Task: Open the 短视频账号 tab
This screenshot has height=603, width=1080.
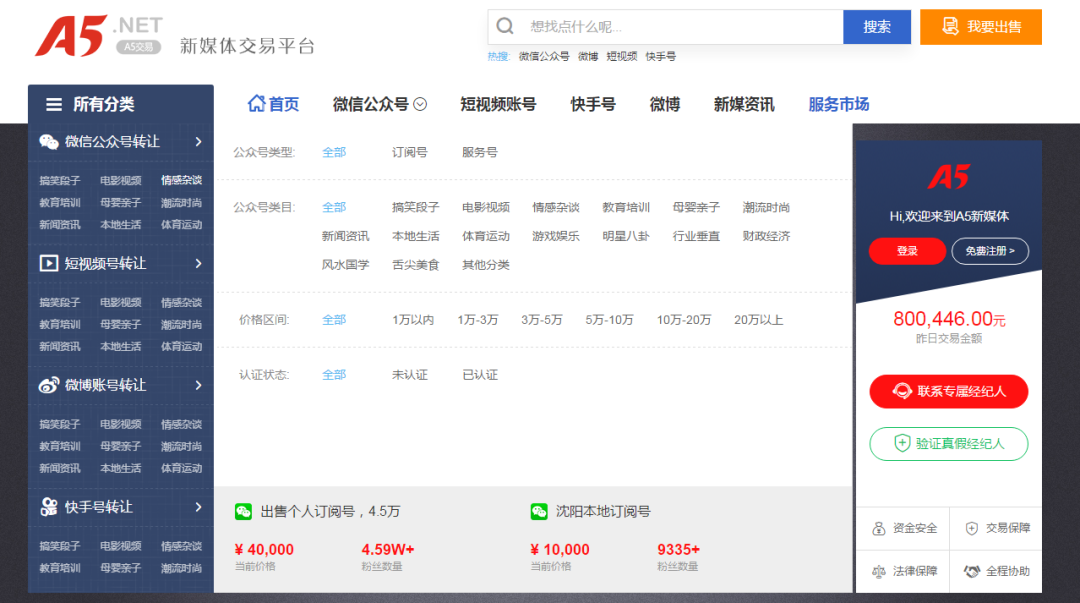Action: point(498,104)
